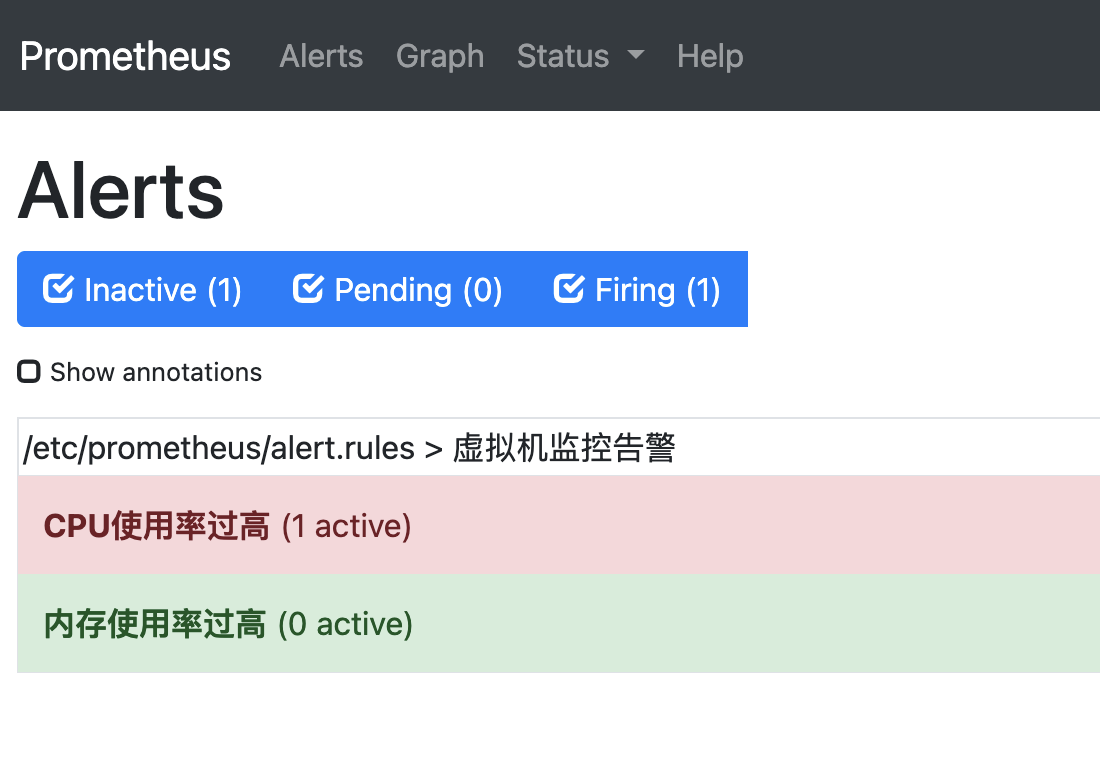Toggle the Firing (1) filter label
Viewport: 1100px width, 758px height.
point(657,290)
